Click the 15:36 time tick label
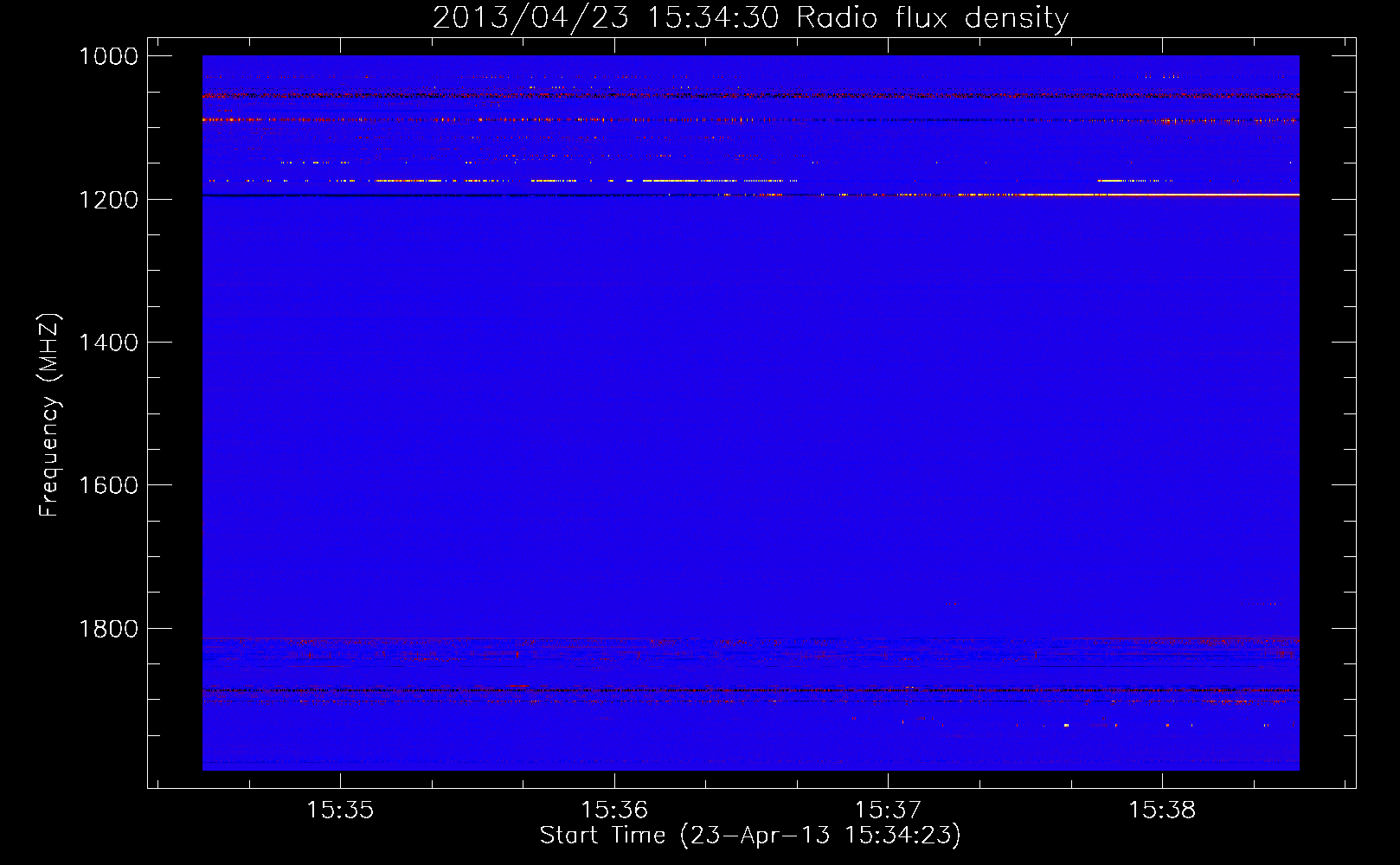 (x=614, y=810)
